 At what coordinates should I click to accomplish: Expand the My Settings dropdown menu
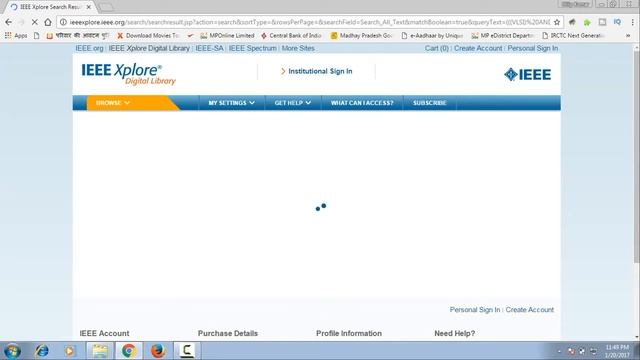(x=231, y=103)
